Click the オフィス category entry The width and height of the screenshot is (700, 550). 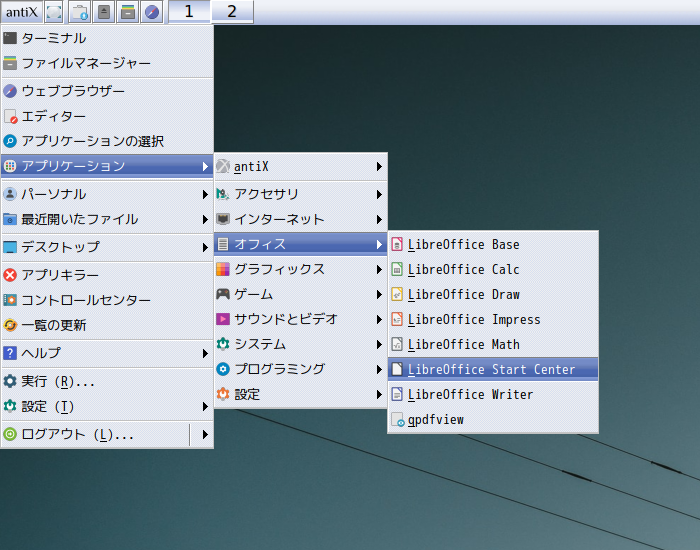pyautogui.click(x=300, y=244)
